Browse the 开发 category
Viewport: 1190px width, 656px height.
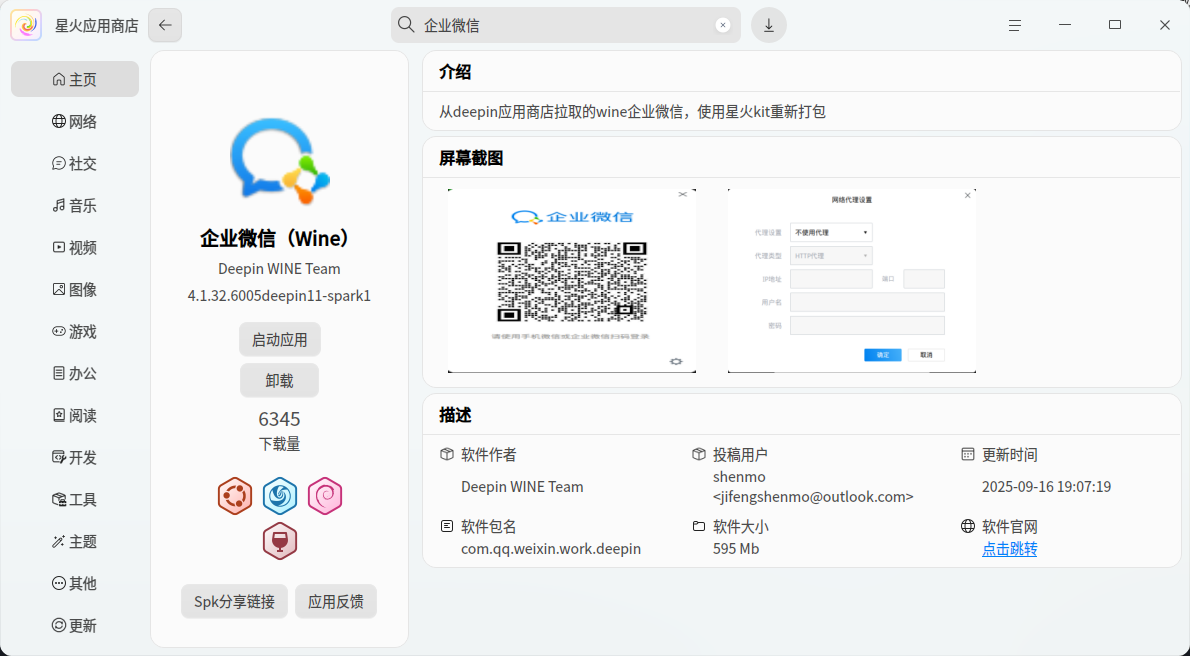click(74, 458)
